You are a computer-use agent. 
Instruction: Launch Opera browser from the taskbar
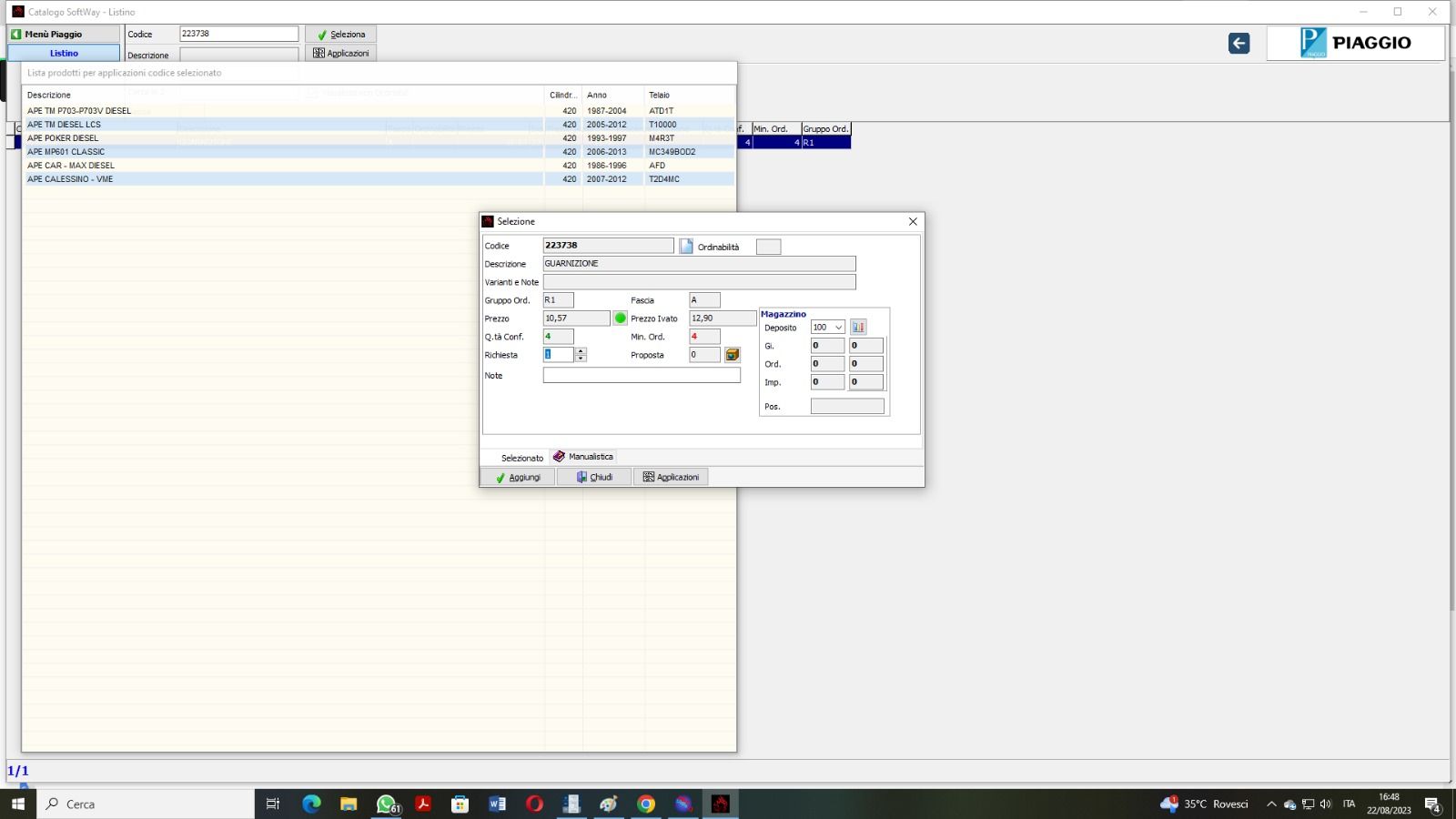[534, 804]
